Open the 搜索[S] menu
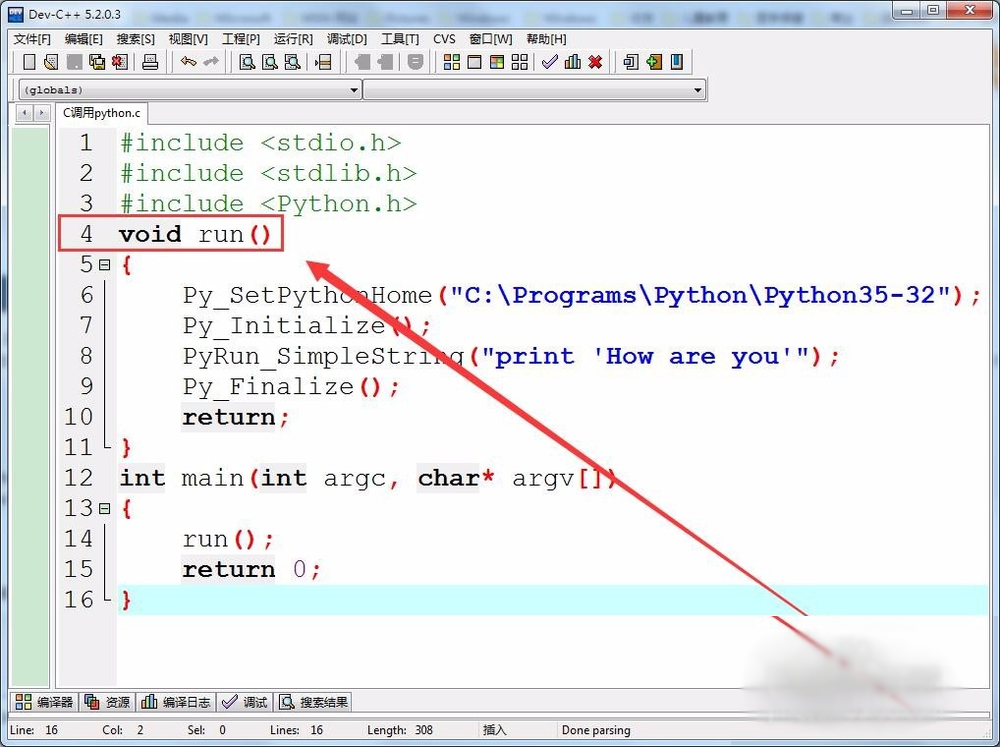 pyautogui.click(x=135, y=39)
